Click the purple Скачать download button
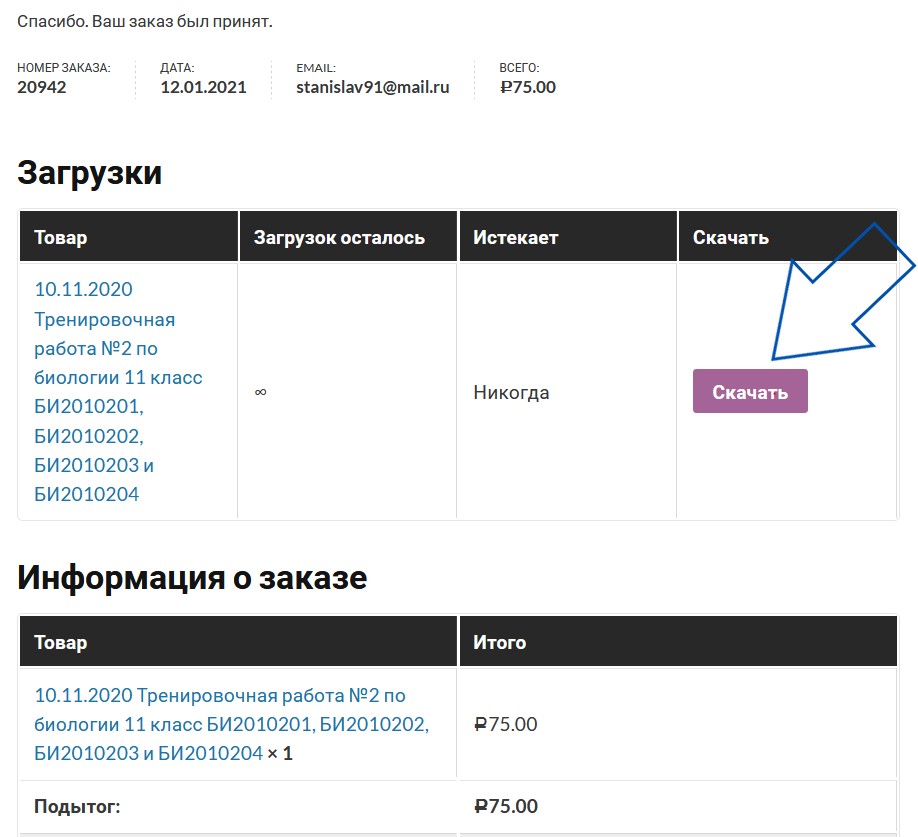Viewport: 918px width, 837px height. (x=750, y=391)
